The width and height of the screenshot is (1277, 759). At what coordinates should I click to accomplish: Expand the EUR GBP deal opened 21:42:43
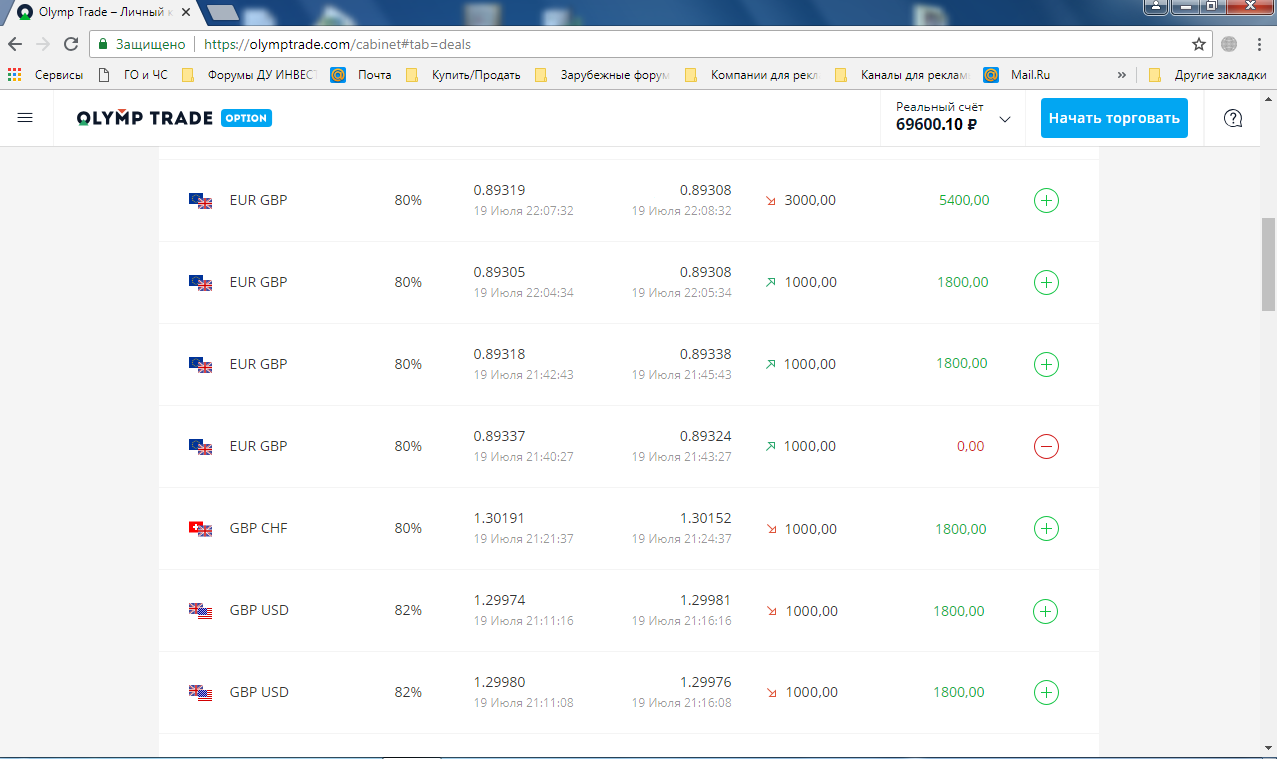(1046, 365)
